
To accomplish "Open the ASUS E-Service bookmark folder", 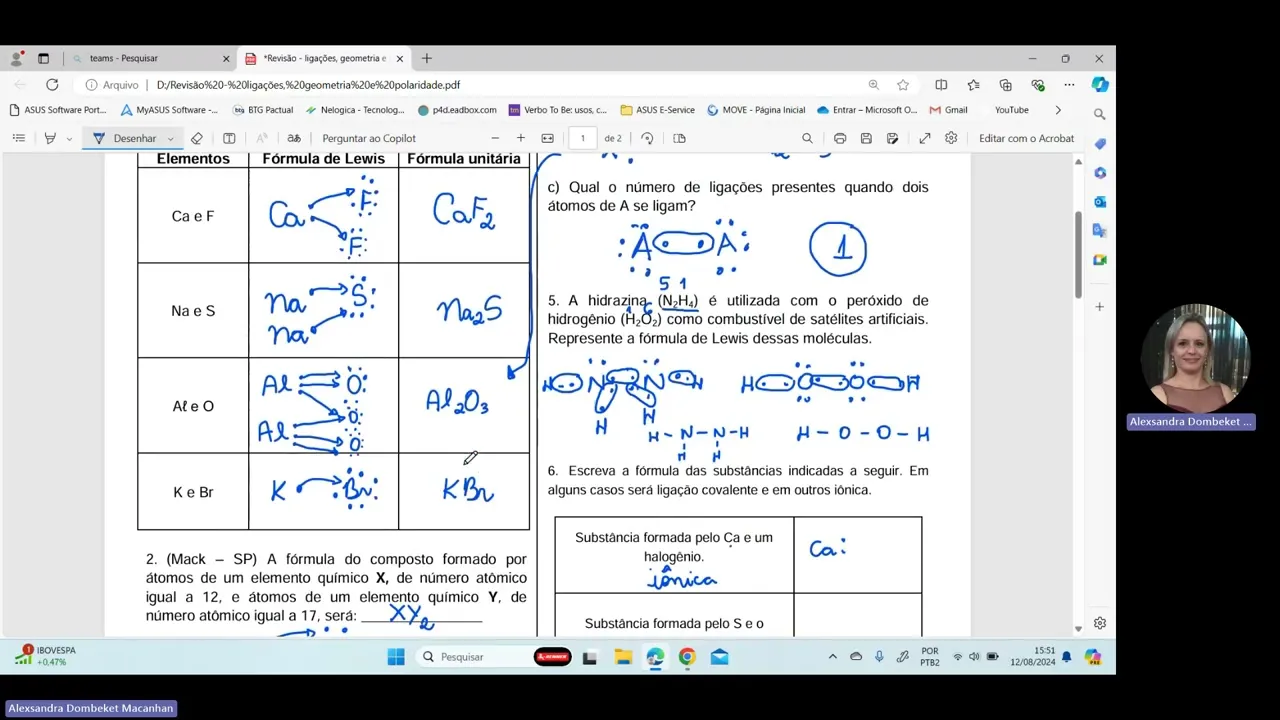I will click(657, 110).
